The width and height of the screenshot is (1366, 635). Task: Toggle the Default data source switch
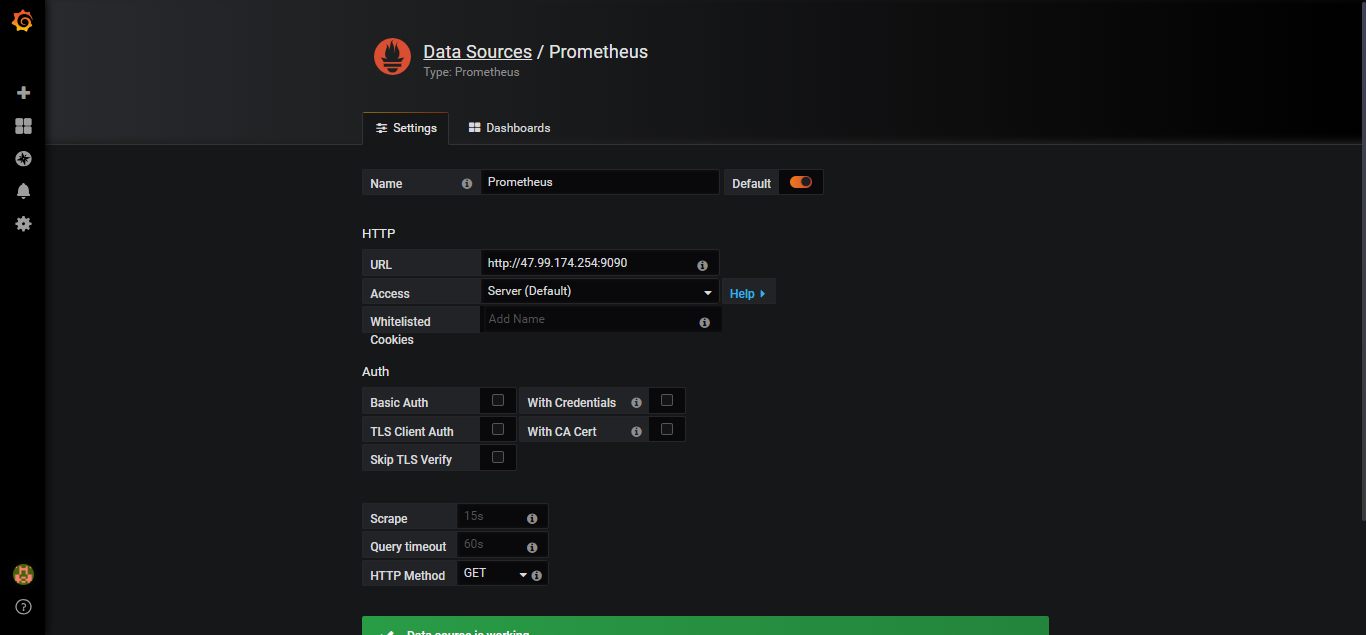[x=801, y=182]
